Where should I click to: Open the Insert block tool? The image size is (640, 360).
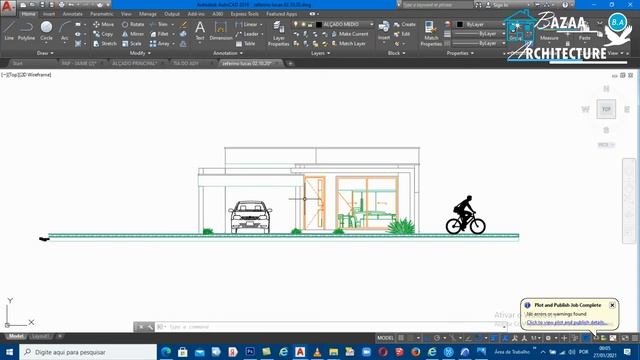click(384, 31)
